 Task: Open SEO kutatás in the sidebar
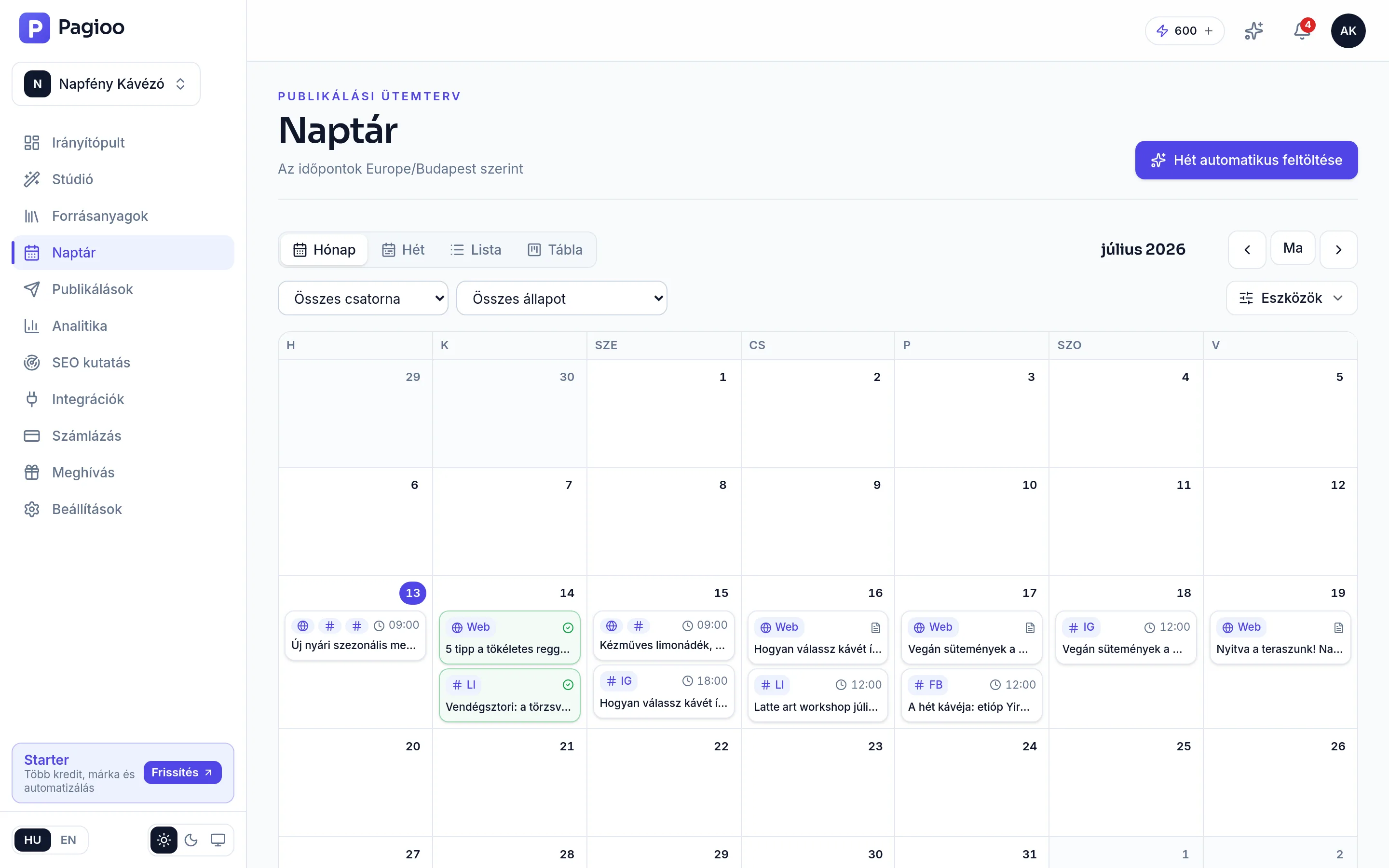pyautogui.click(x=123, y=363)
